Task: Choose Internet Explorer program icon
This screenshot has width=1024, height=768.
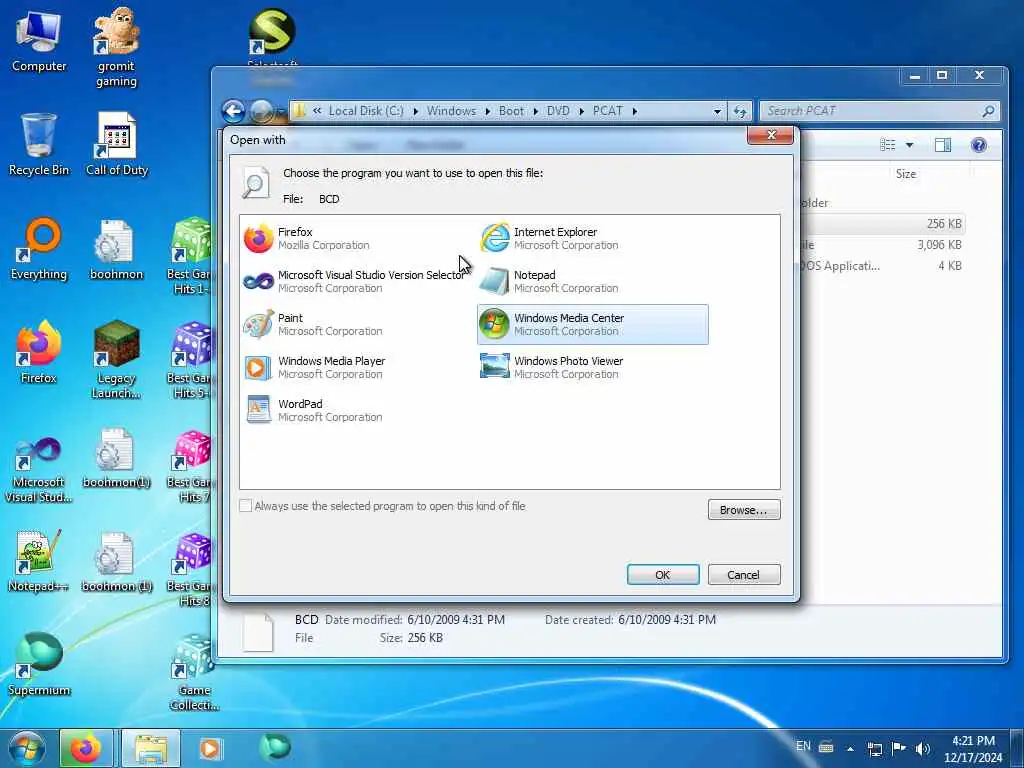Action: pyautogui.click(x=494, y=238)
